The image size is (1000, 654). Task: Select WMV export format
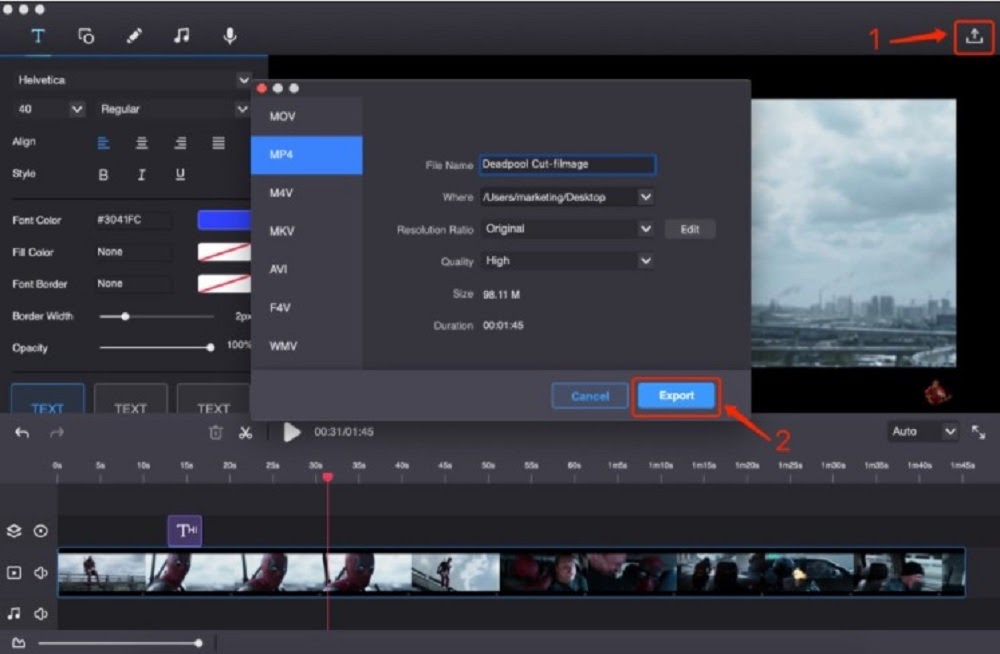point(307,346)
